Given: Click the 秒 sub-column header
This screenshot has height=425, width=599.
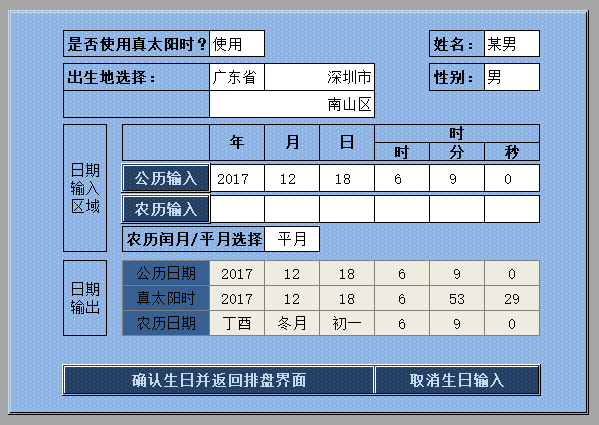Looking at the screenshot, I should pos(512,152).
